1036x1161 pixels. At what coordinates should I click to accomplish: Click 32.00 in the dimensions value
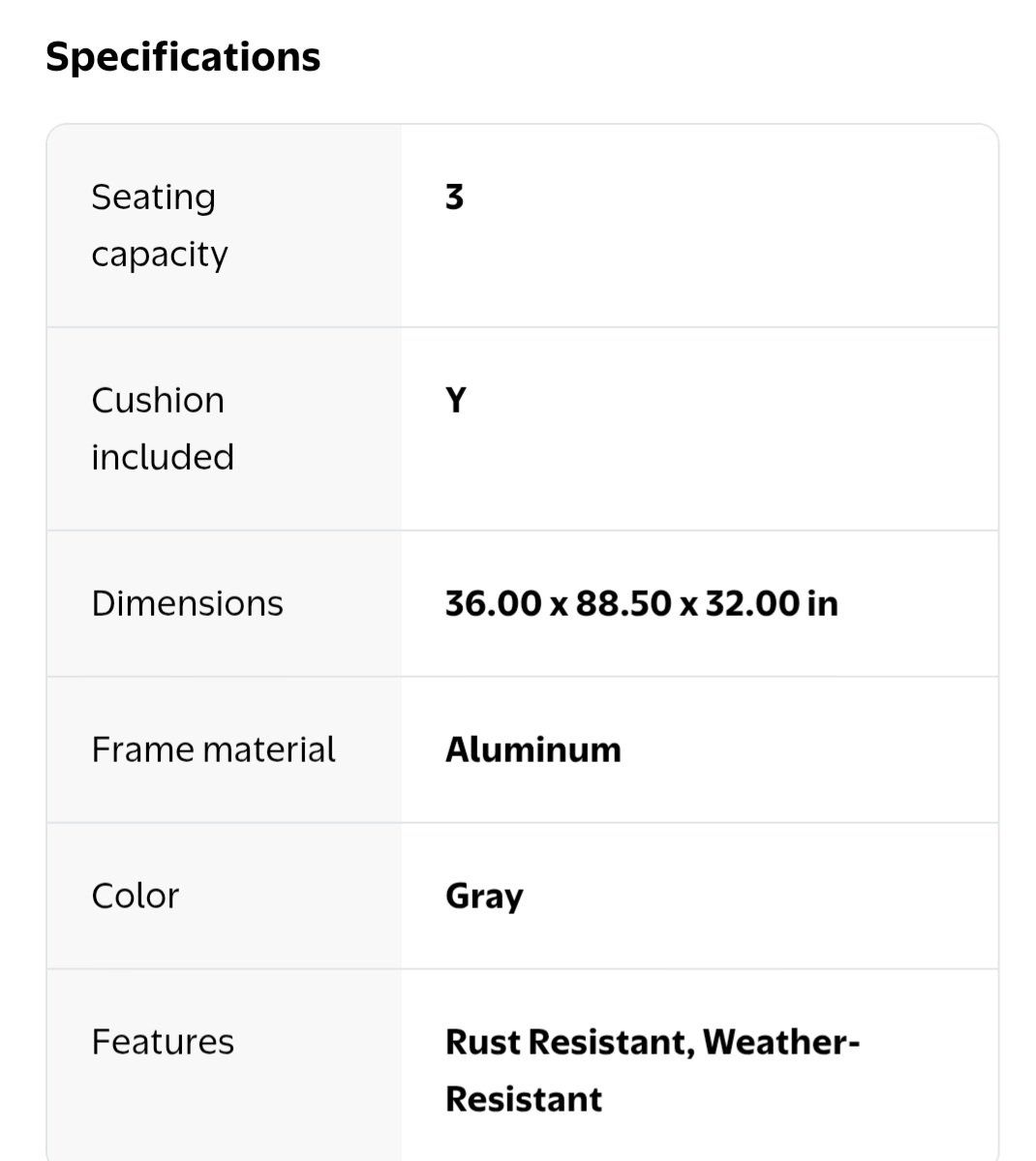(x=752, y=603)
